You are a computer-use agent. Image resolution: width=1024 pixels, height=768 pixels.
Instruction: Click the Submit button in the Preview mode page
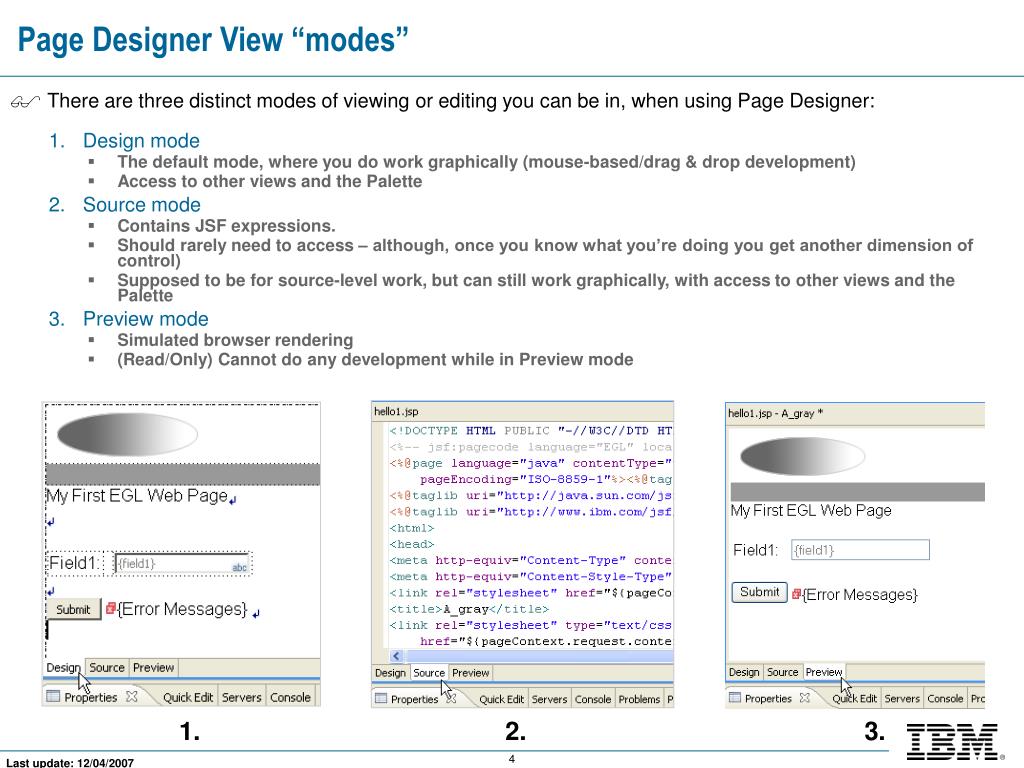click(x=760, y=592)
